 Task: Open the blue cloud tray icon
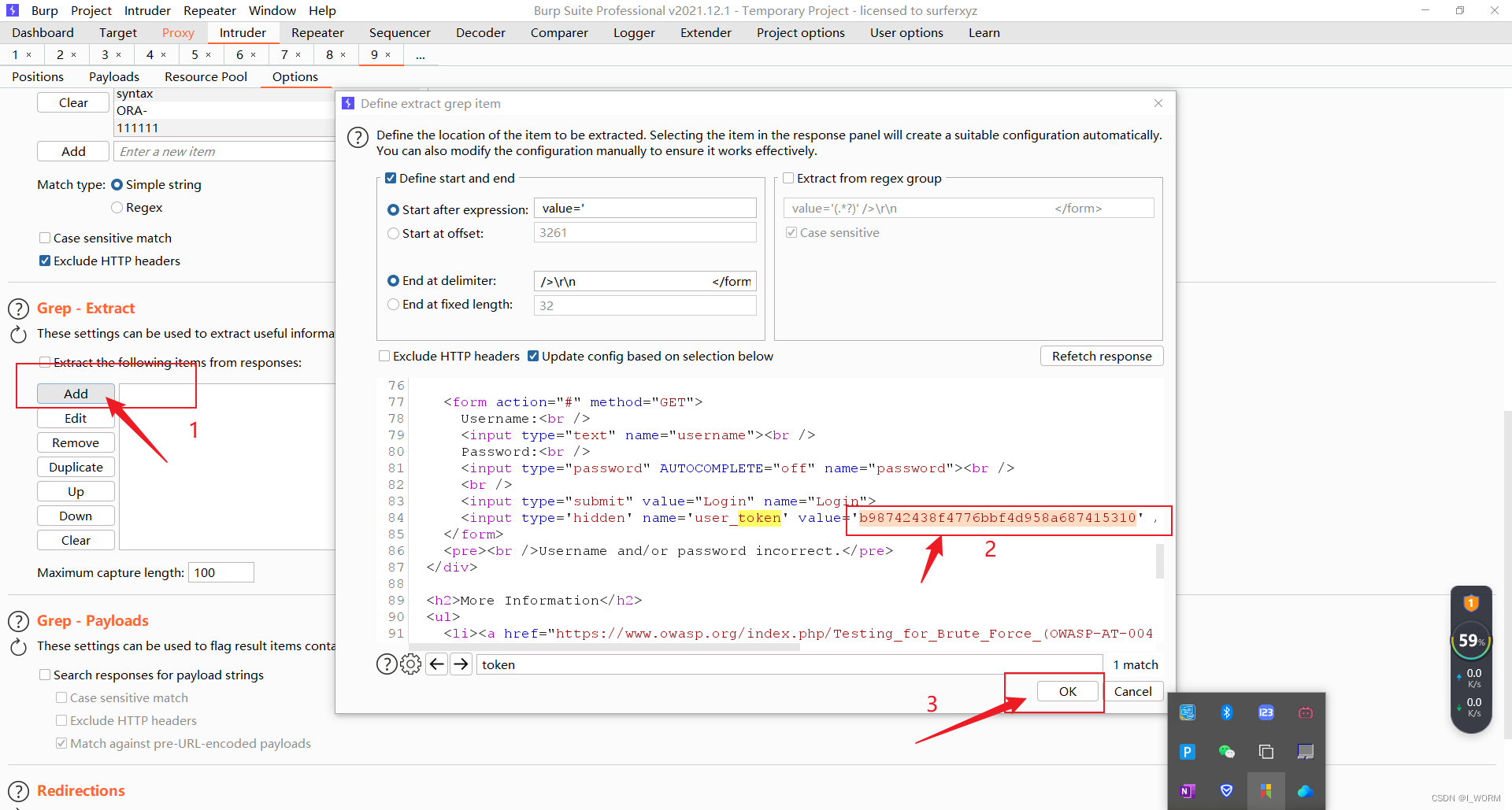click(x=1305, y=790)
